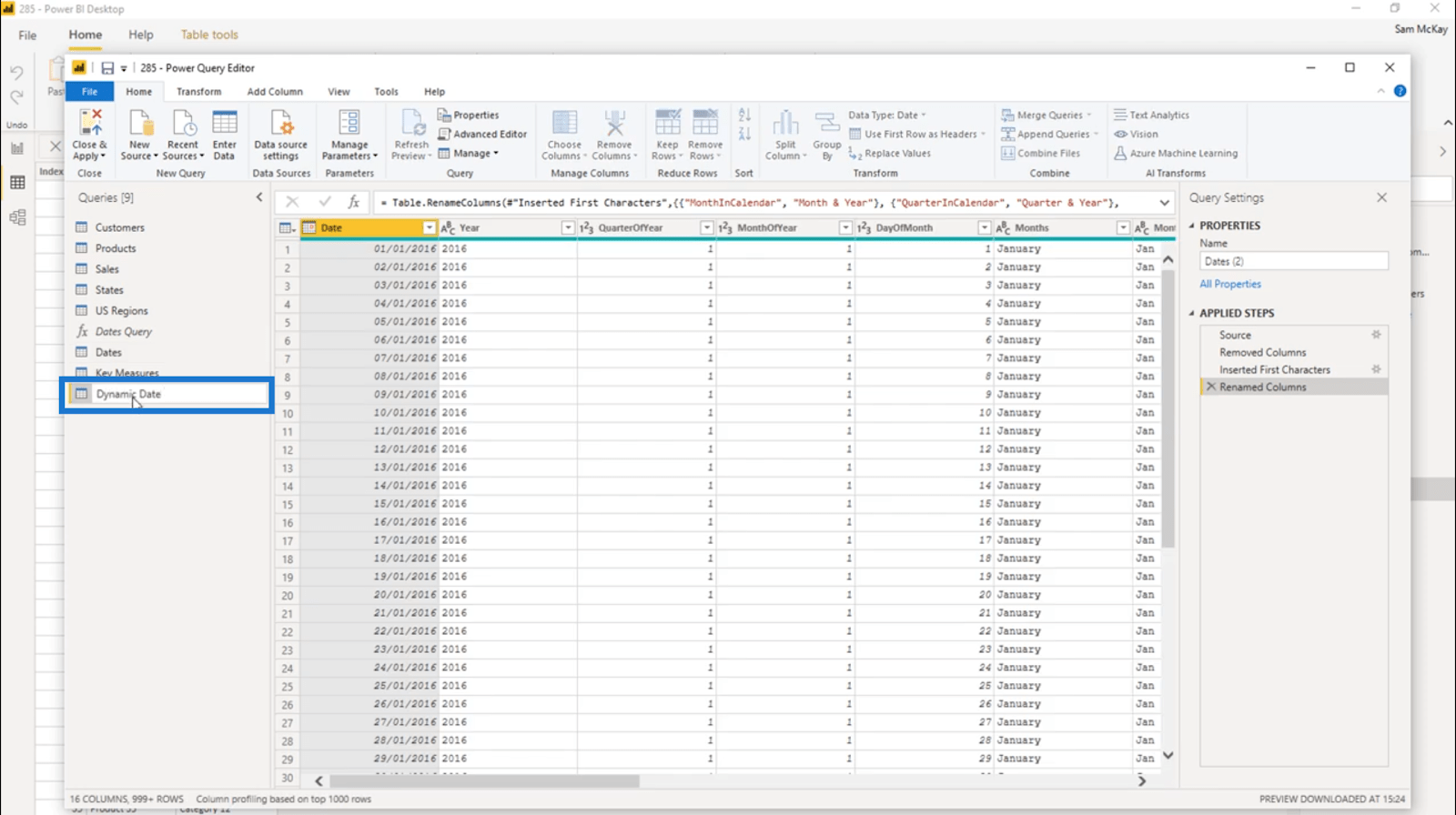Screen dimensions: 1456x815
Task: Collapse the APPLIED STEPS section
Action: pyautogui.click(x=1192, y=313)
